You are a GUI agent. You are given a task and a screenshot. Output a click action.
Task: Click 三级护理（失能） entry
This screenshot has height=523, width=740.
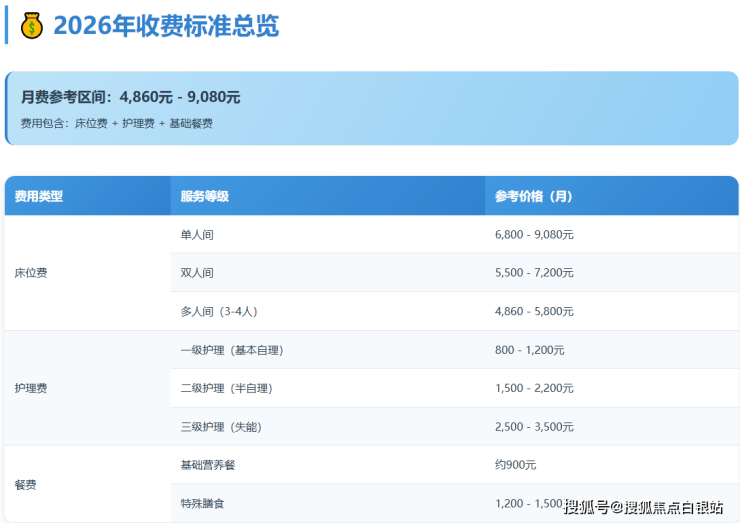(221, 427)
